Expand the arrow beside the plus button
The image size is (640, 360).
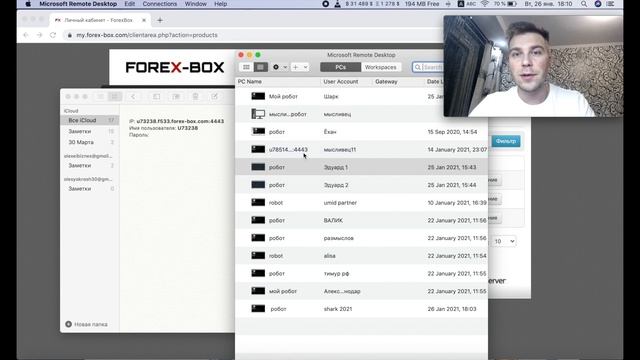click(305, 67)
